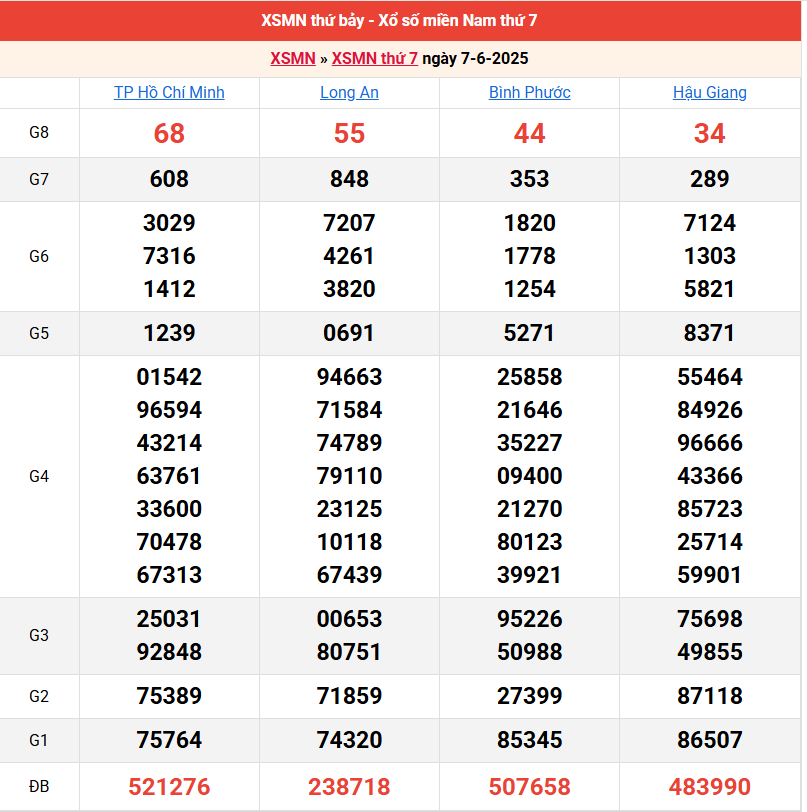Select special prize 238718
The width and height of the screenshot is (807, 812).
click(x=349, y=787)
